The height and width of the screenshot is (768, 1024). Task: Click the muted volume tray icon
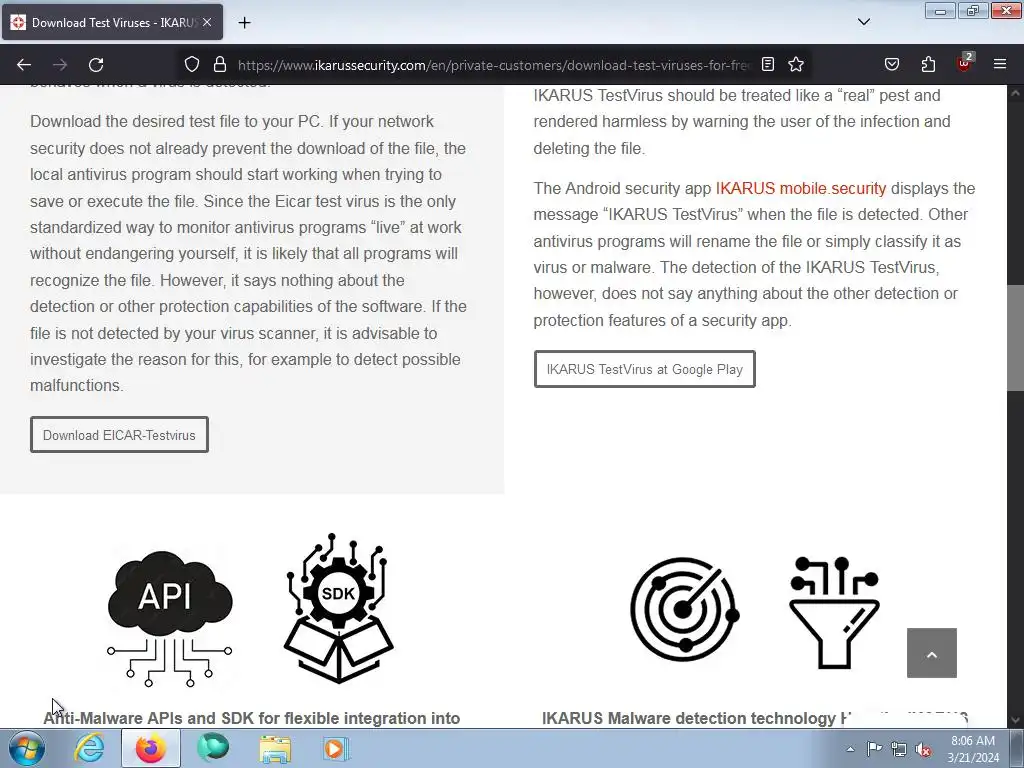pyautogui.click(x=923, y=749)
